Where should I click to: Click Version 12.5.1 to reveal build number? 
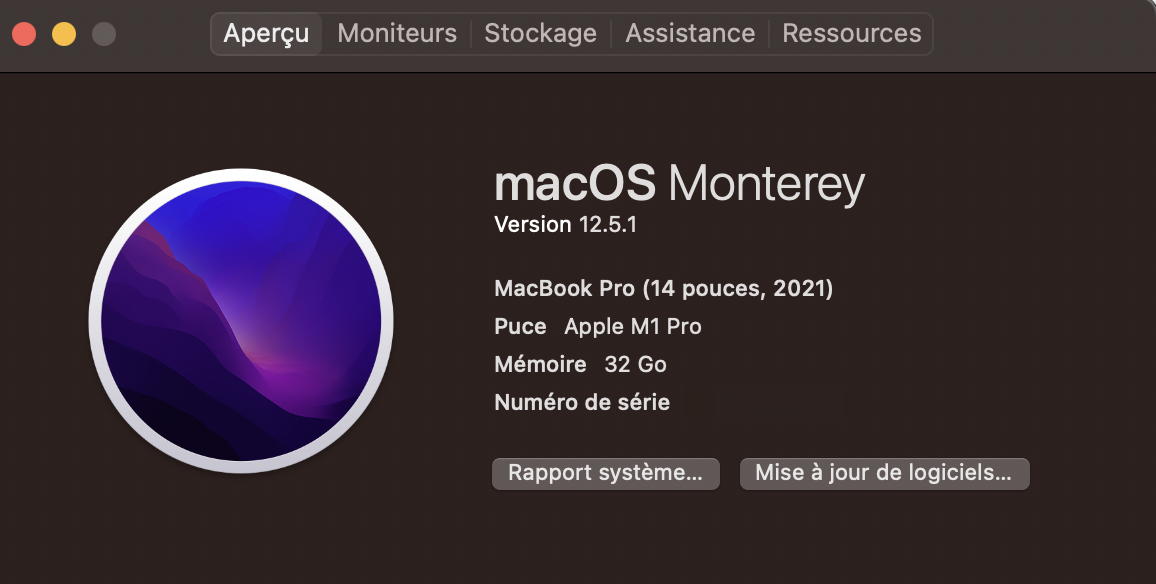(565, 225)
